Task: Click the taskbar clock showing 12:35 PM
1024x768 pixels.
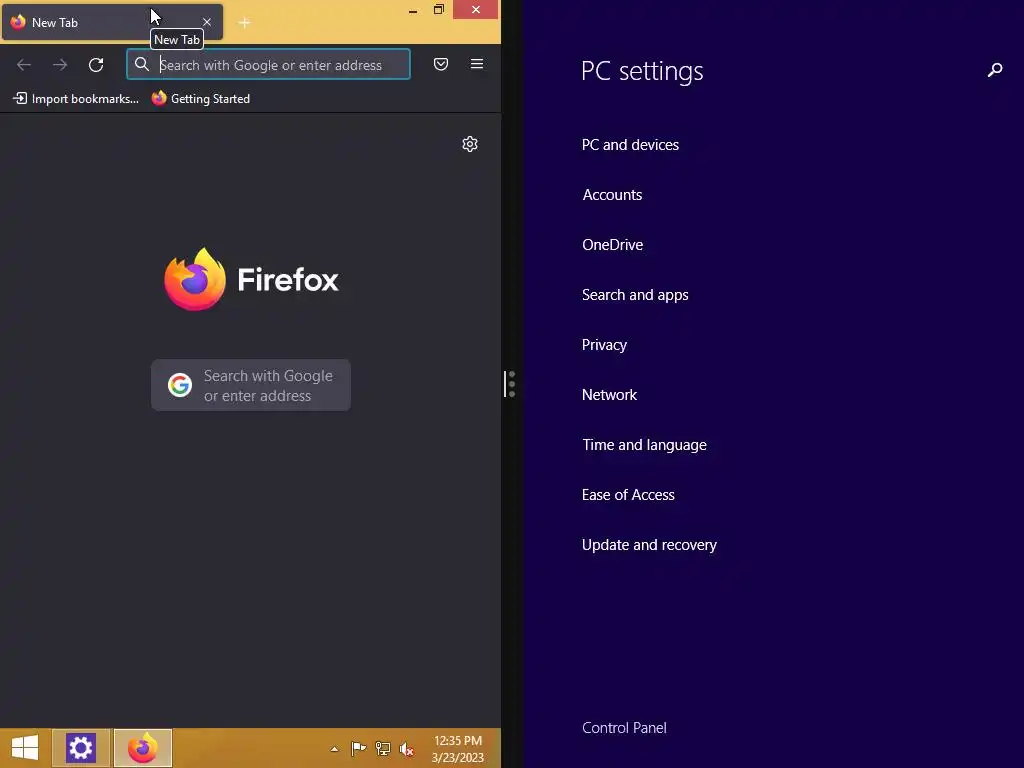Action: tap(458, 748)
